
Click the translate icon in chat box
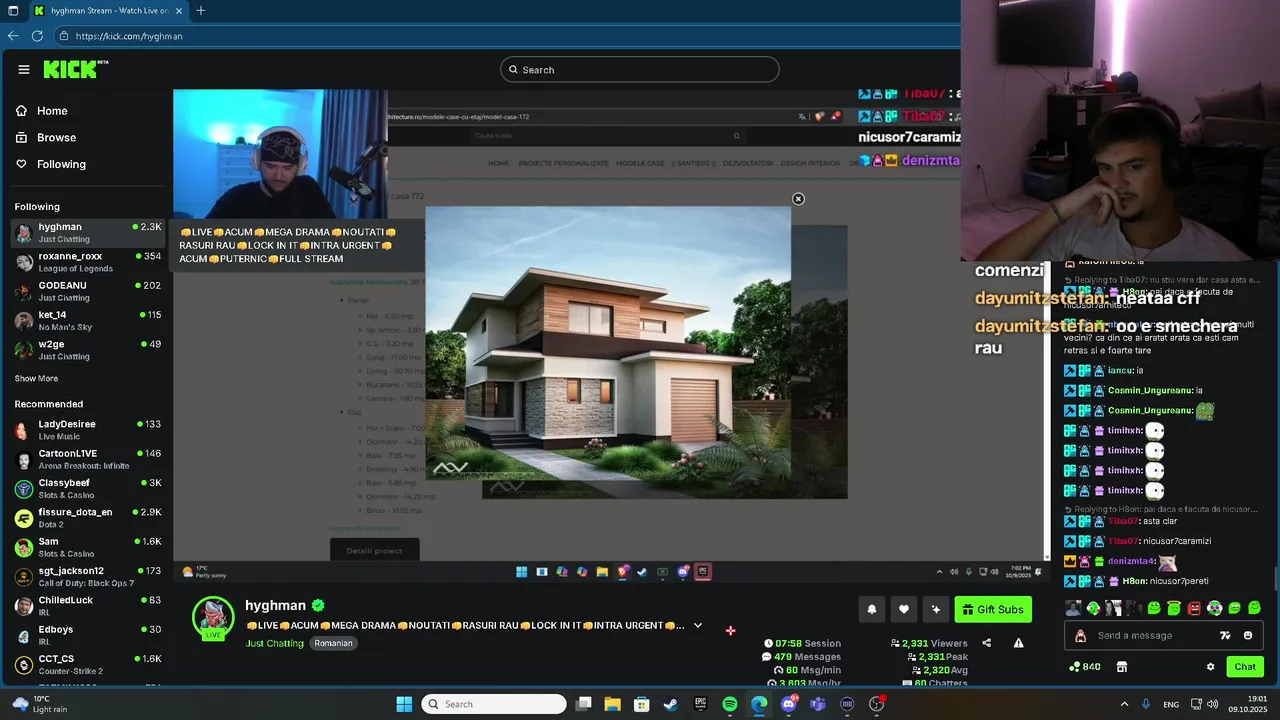[x=1225, y=636]
